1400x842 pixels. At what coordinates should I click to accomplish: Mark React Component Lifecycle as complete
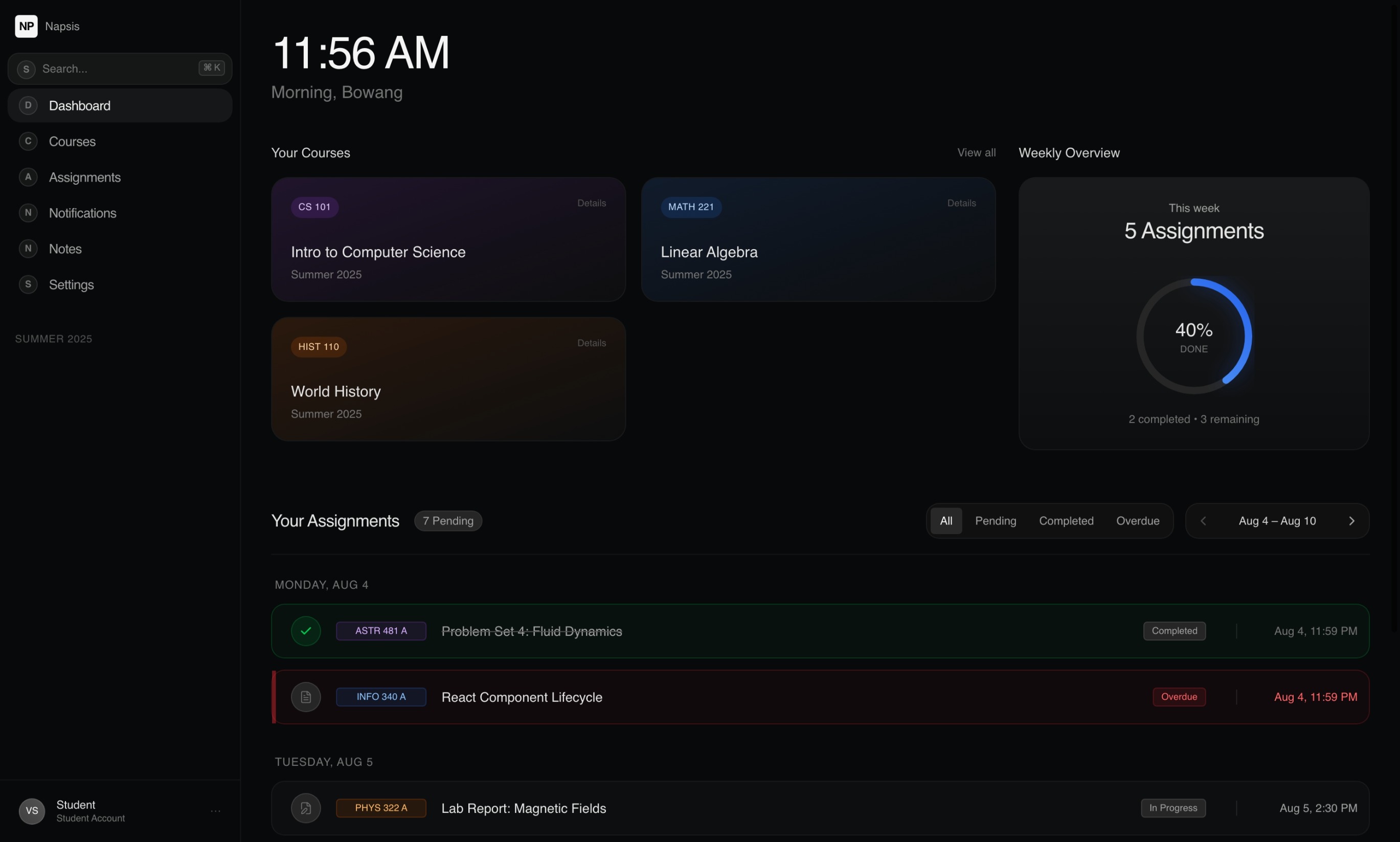click(x=305, y=697)
